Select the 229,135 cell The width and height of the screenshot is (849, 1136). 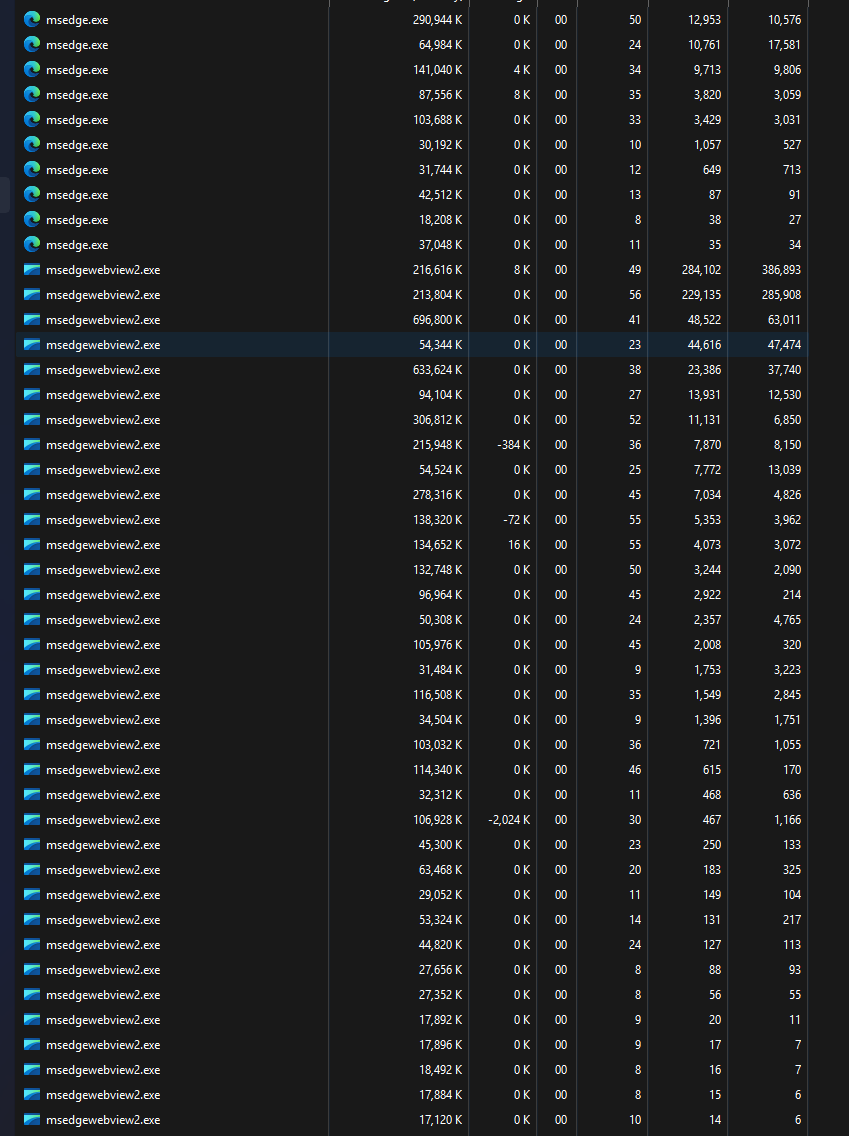click(701, 295)
